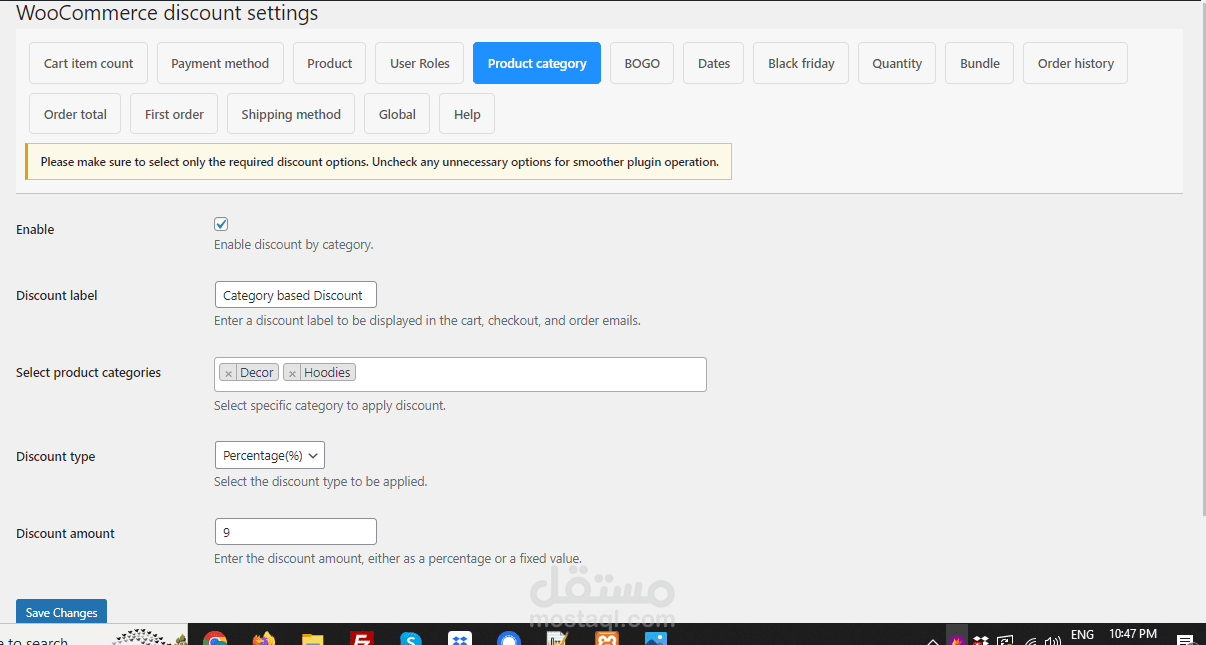1206x645 pixels.
Task: Switch to the Bundle tab
Action: pyautogui.click(x=980, y=63)
